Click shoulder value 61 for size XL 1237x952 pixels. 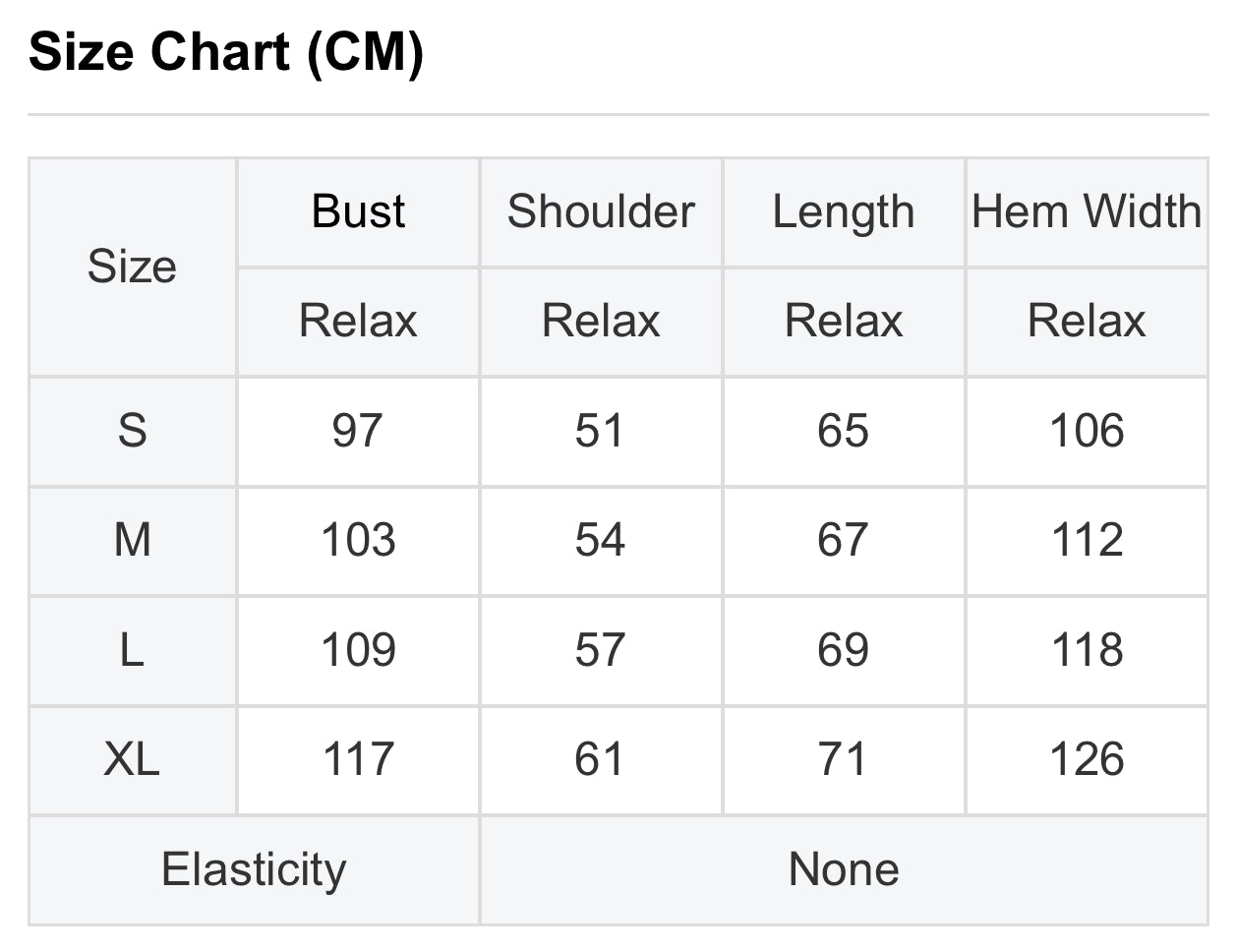[x=601, y=759]
